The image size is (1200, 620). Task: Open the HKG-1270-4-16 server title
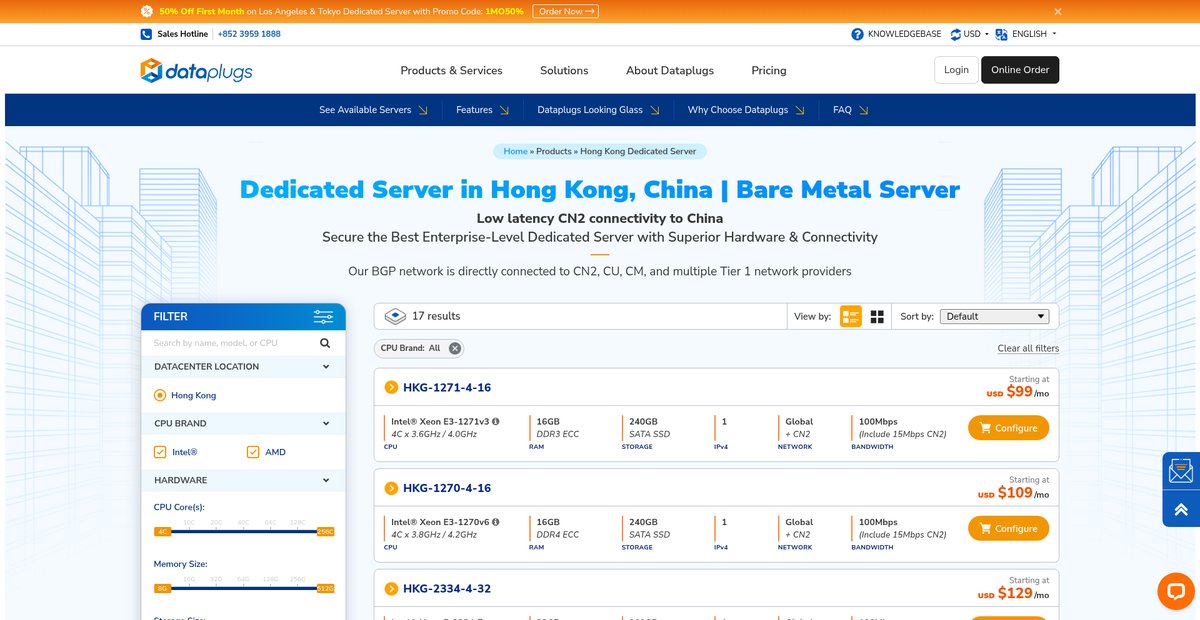pos(447,488)
